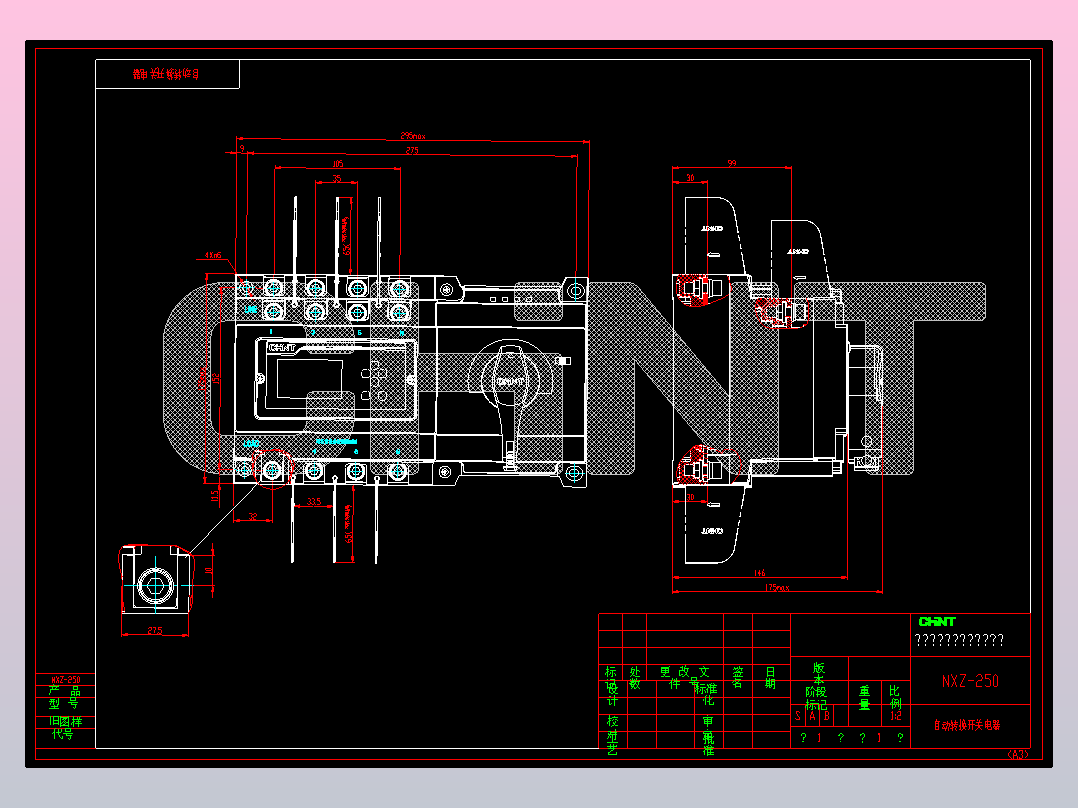Click the "296max" overall width dimension
The width and height of the screenshot is (1078, 808).
pyautogui.click(x=412, y=135)
